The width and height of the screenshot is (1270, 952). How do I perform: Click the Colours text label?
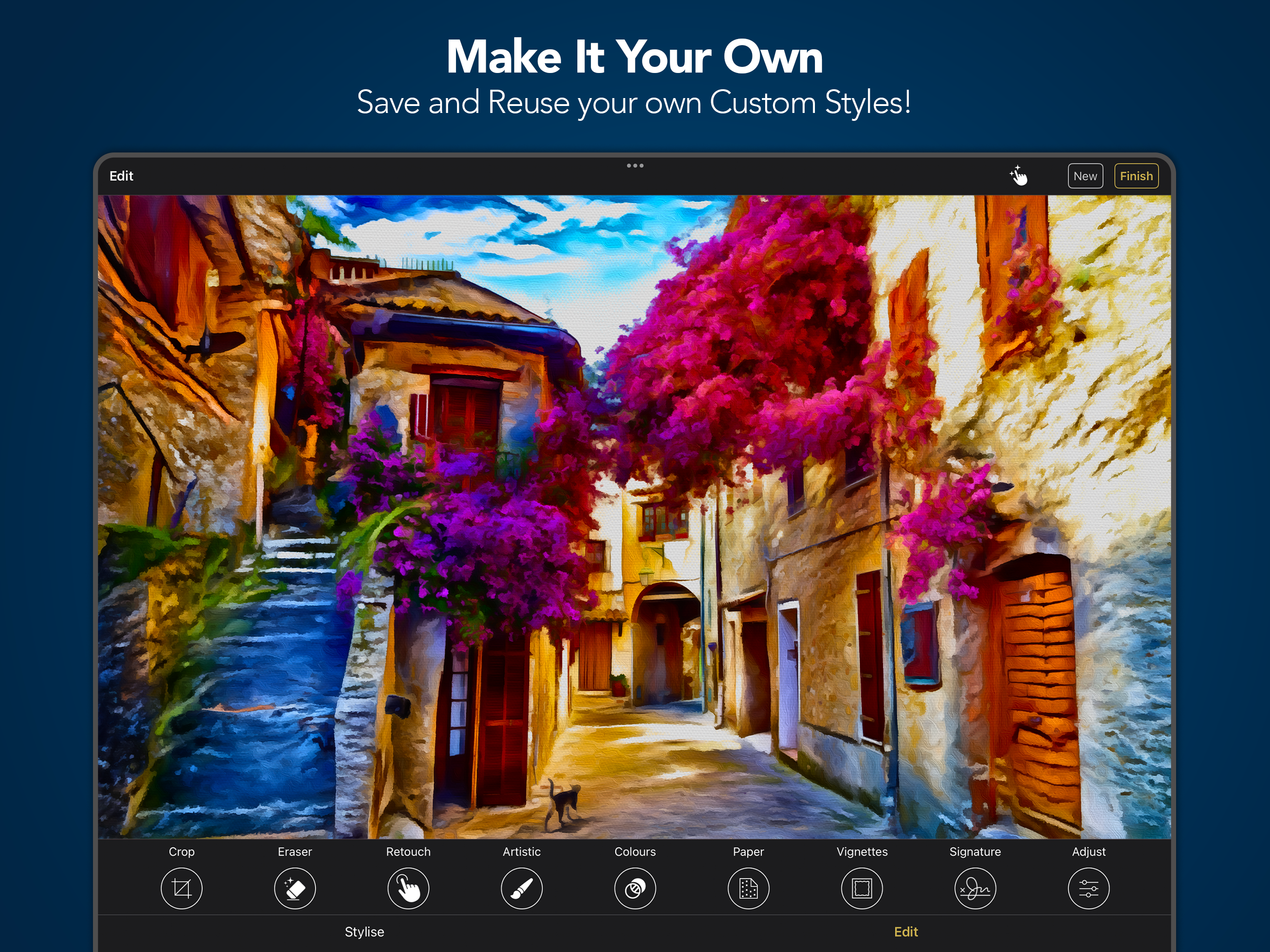tap(635, 852)
